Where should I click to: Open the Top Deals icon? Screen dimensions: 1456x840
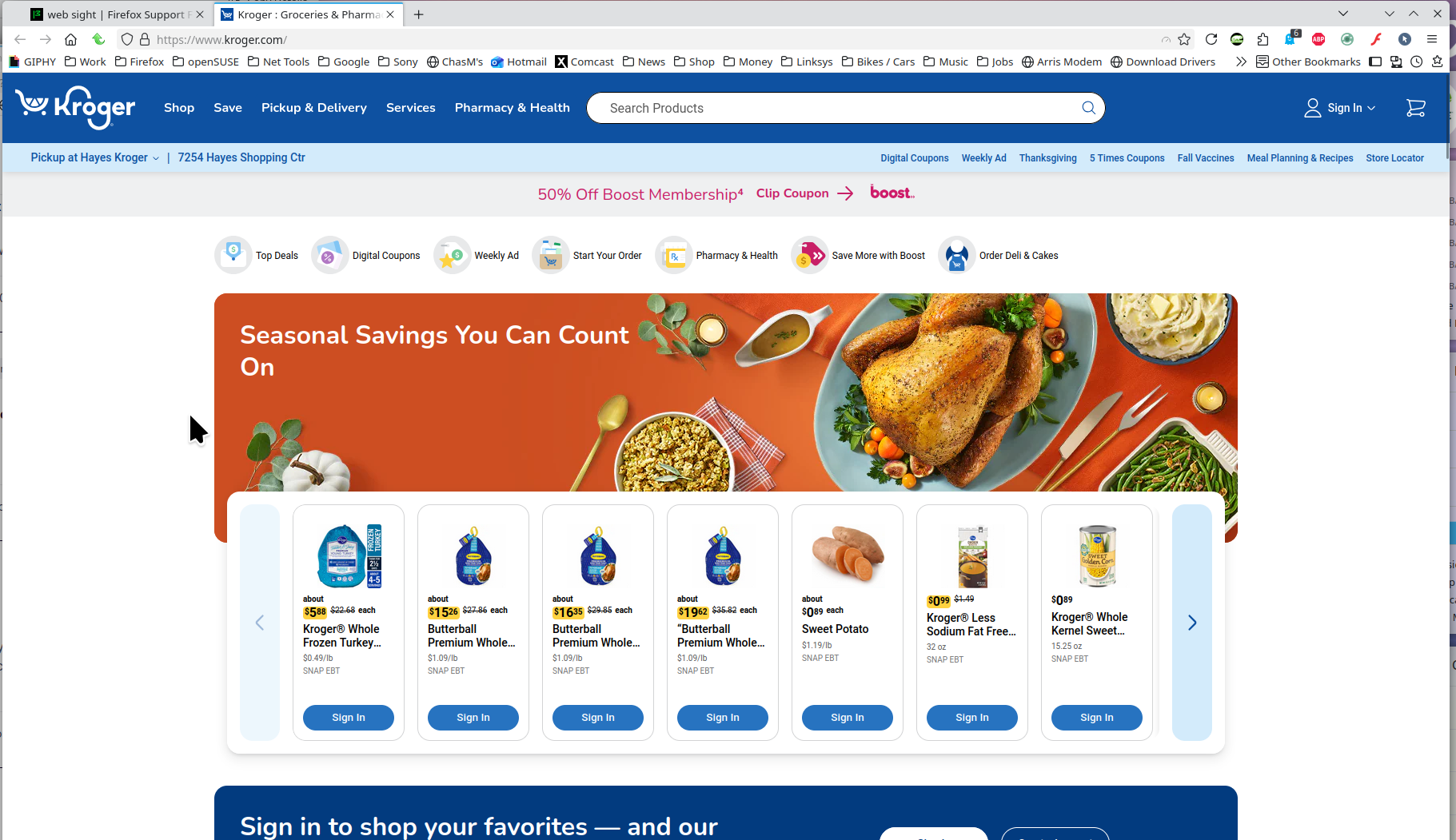pyautogui.click(x=233, y=255)
